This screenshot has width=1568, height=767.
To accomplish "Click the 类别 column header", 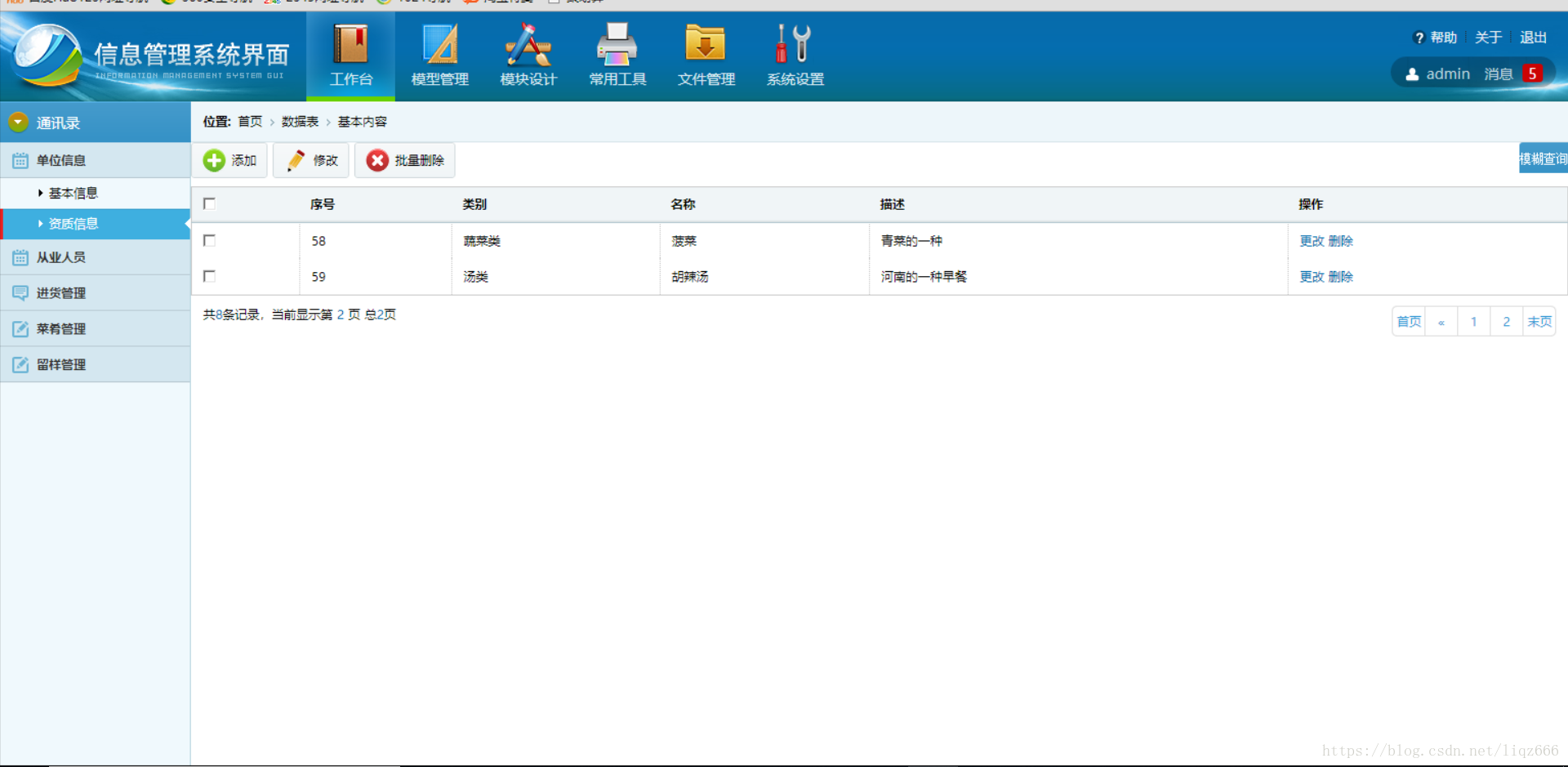I will click(474, 204).
